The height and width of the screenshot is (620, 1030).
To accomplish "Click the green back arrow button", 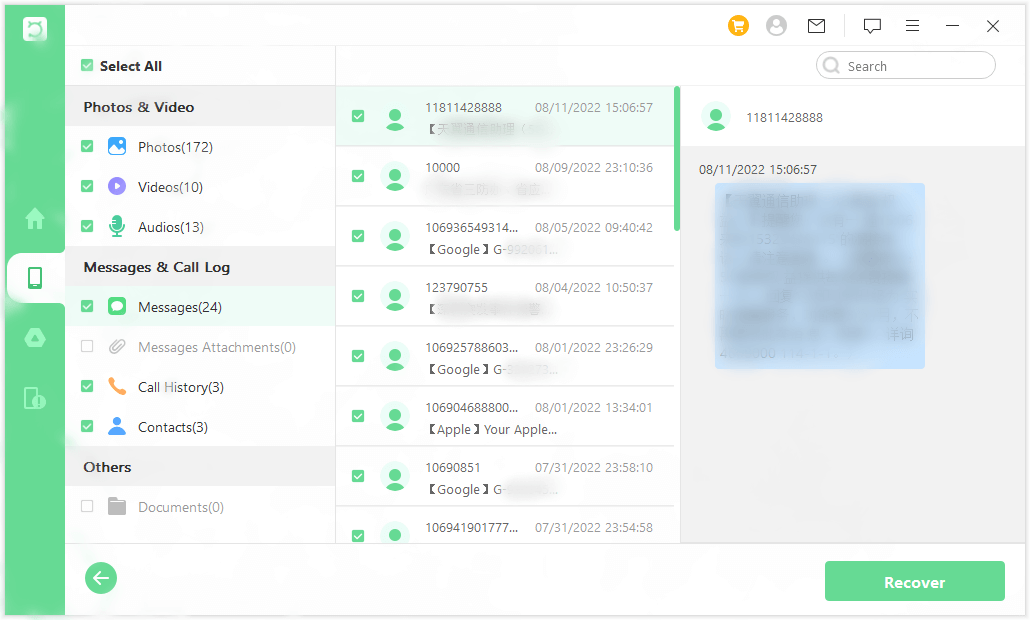I will (x=101, y=578).
